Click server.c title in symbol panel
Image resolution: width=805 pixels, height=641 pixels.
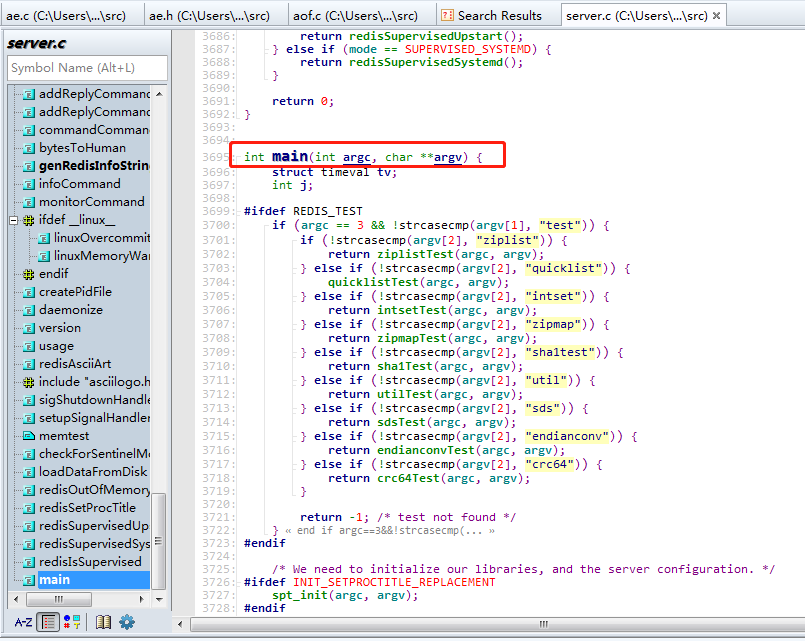(36, 44)
